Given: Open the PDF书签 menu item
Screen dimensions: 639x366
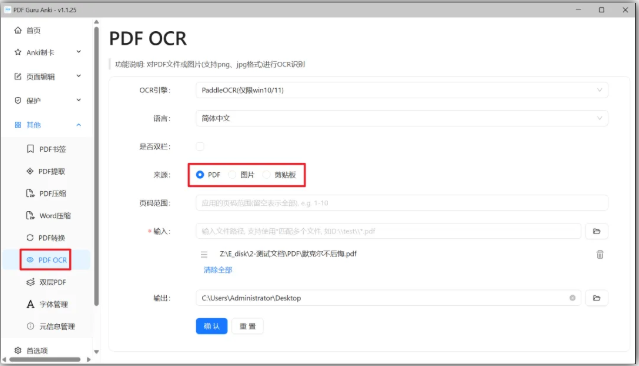Looking at the screenshot, I should coord(53,149).
